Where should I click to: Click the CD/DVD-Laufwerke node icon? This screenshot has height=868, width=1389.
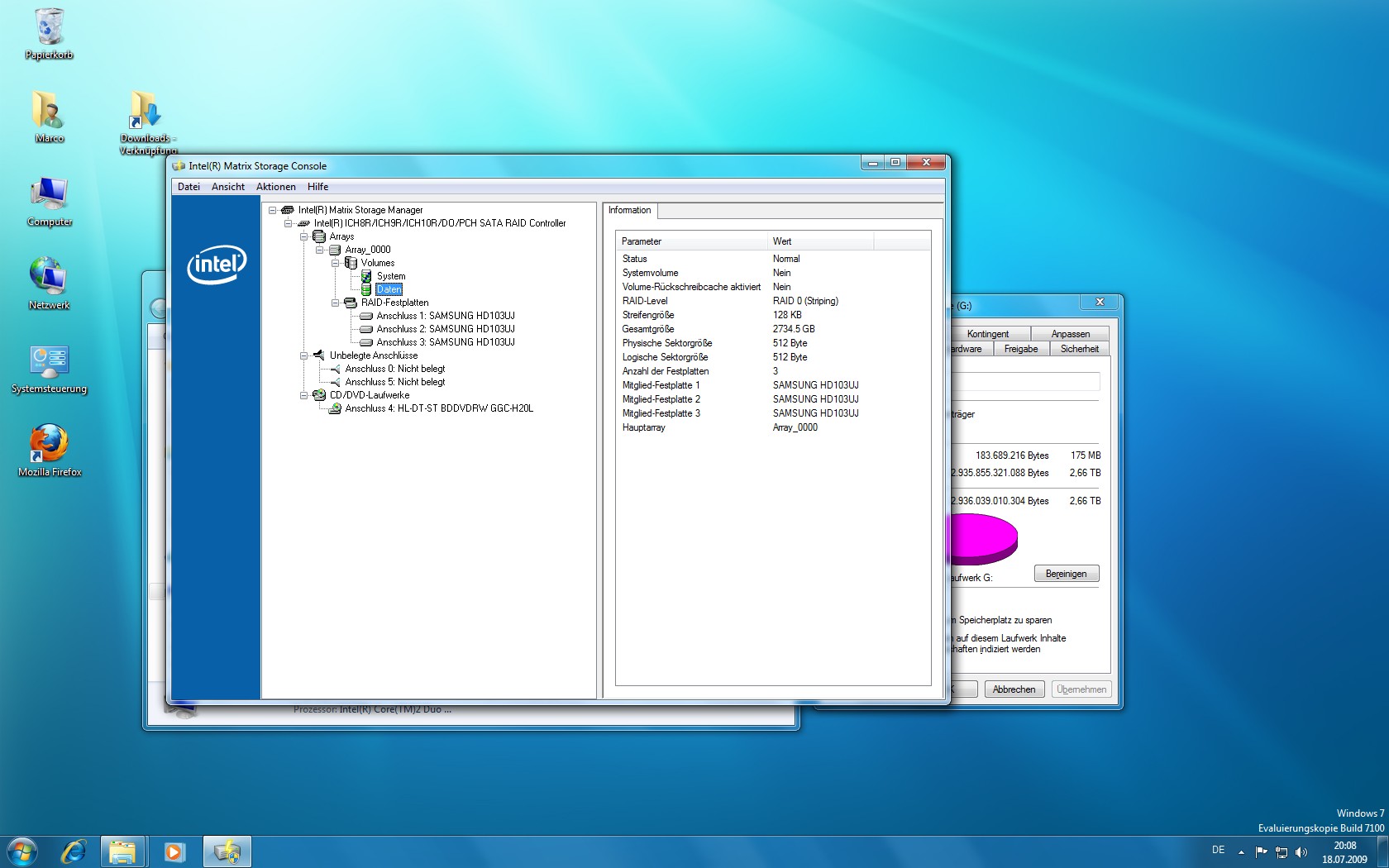coord(318,395)
